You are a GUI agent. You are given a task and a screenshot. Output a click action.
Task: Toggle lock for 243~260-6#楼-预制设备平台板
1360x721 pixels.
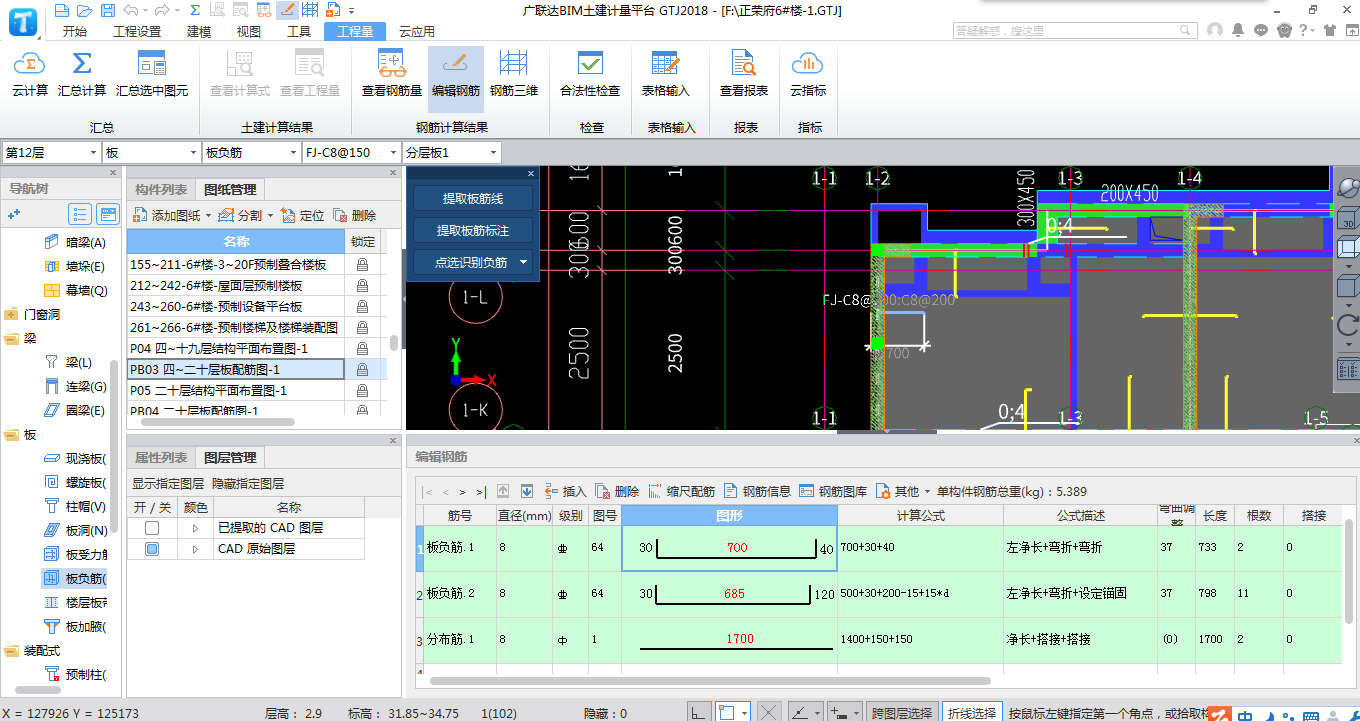coord(362,307)
